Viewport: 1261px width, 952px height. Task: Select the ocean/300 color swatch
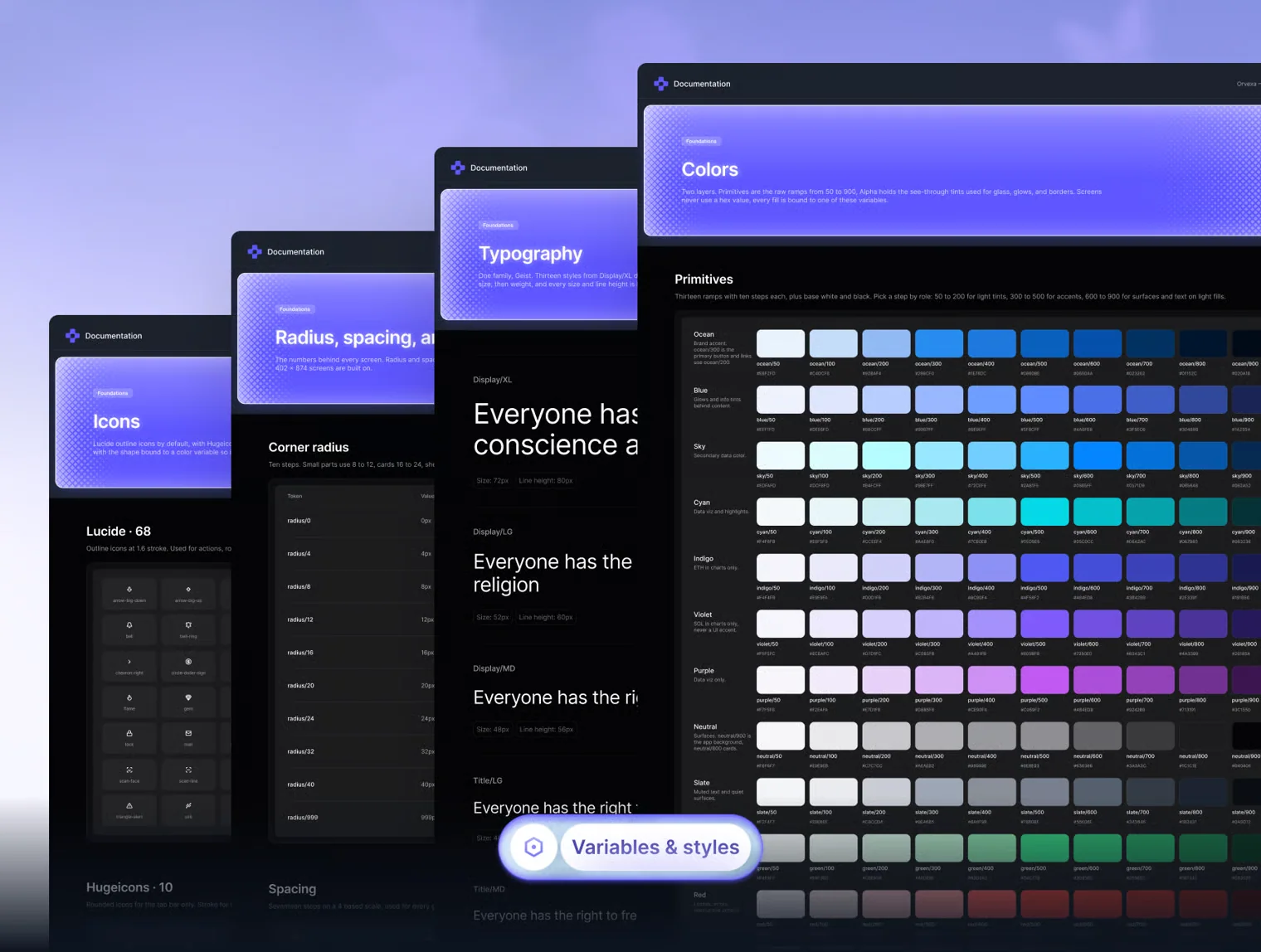pos(939,343)
